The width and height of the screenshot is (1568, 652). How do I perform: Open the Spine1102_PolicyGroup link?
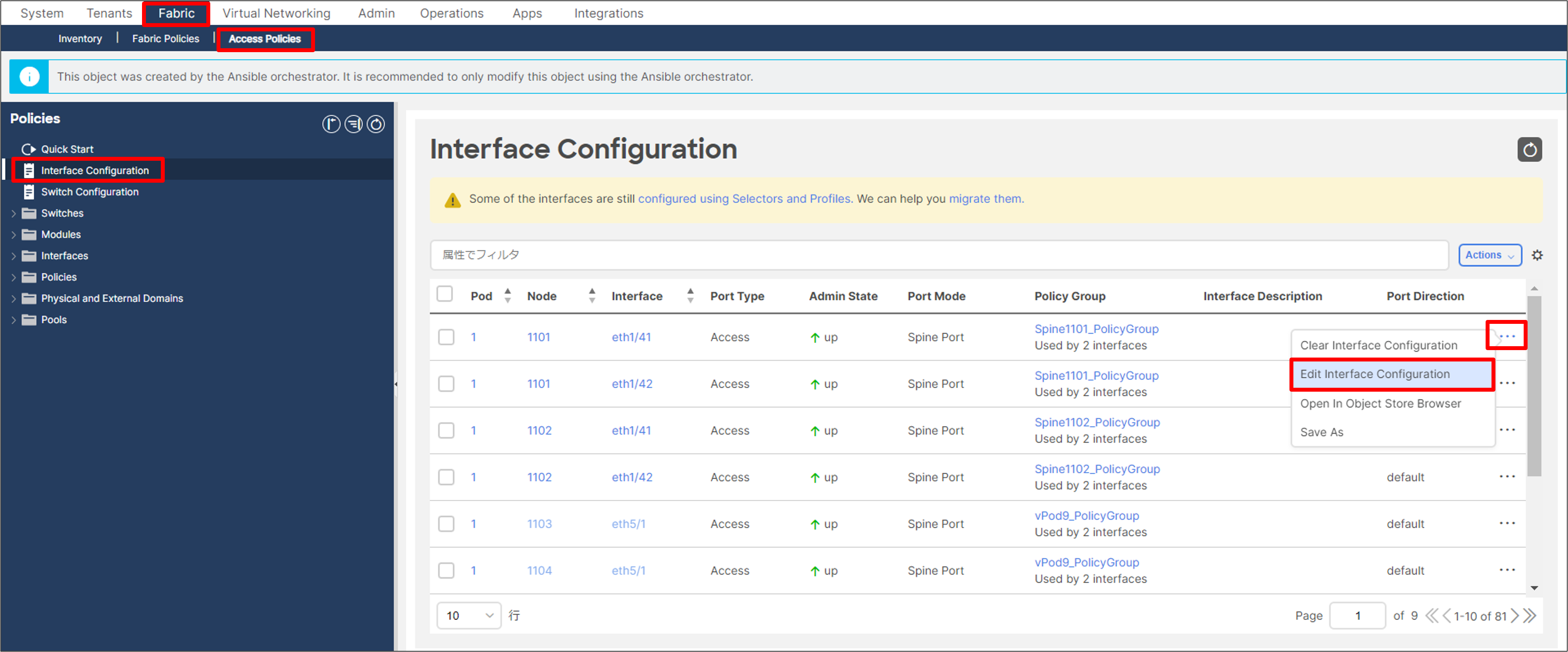tap(1097, 422)
